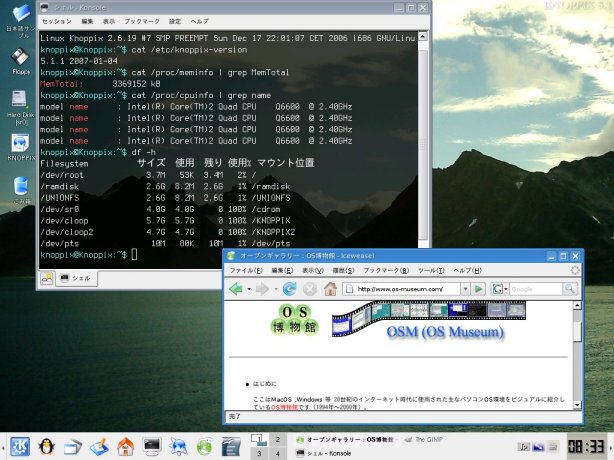Launch the OpenOffice icon in panel
Image resolution: width=614 pixels, height=460 pixels.
[231, 447]
